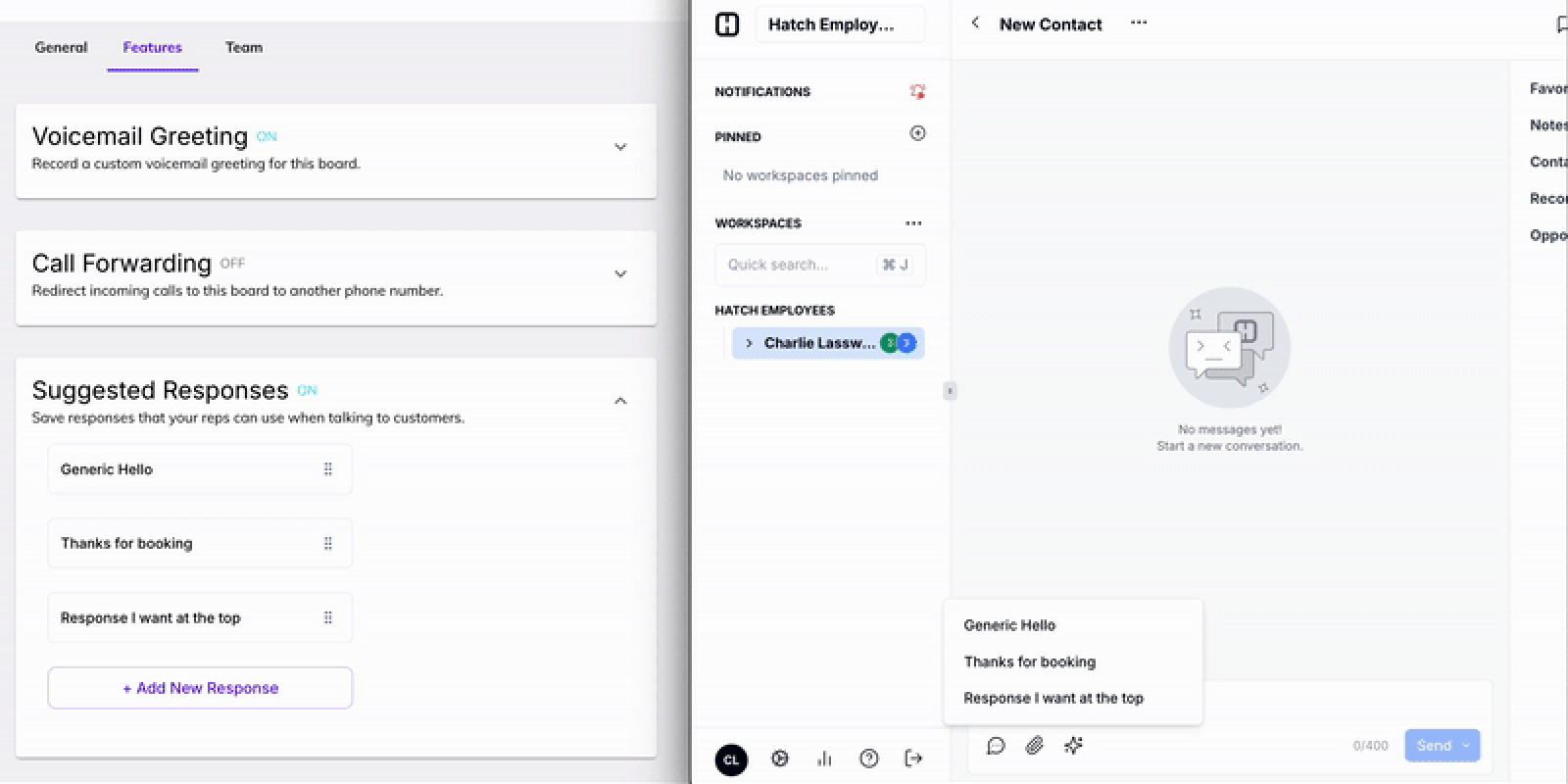1568x784 pixels.
Task: Open the bar chart analytics icon
Action: [824, 759]
